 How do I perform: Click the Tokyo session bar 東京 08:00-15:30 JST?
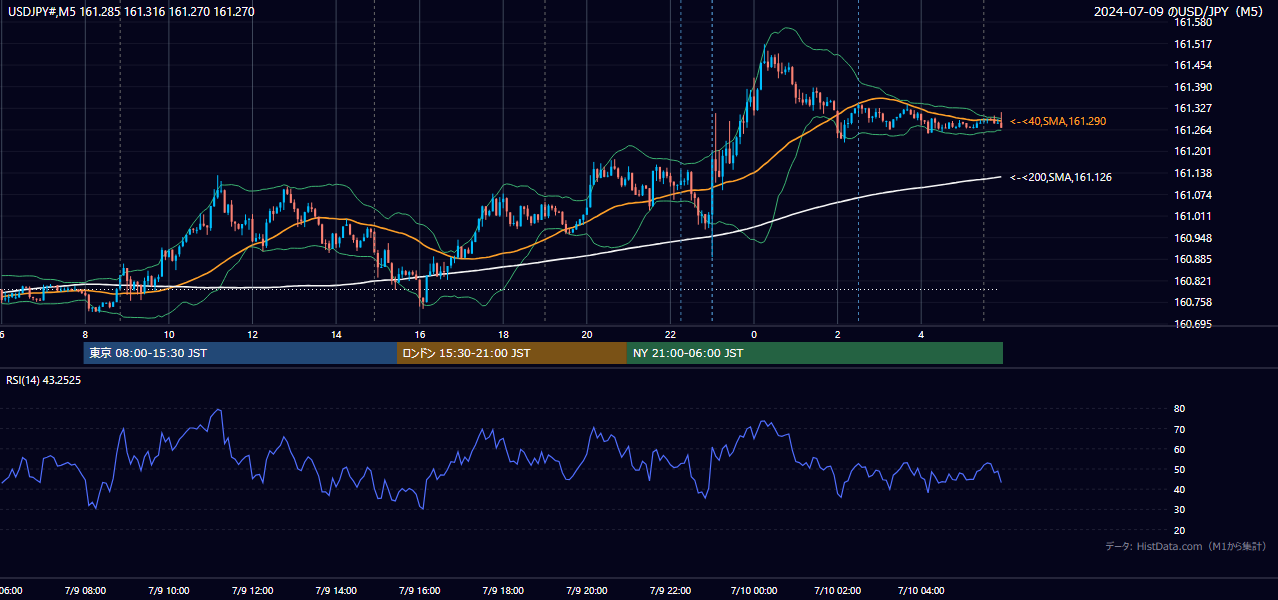[240, 353]
